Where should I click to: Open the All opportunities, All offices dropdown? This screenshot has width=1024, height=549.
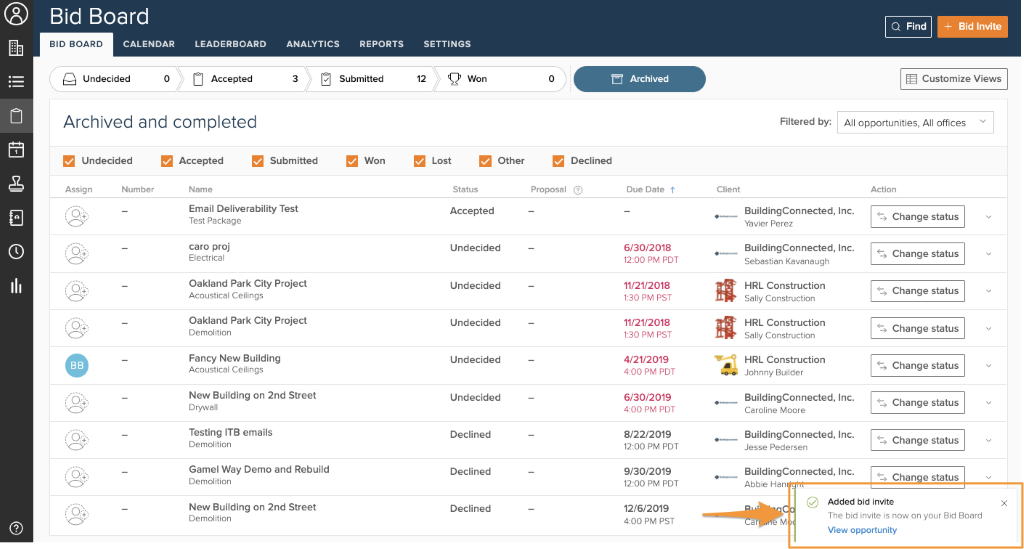click(914, 122)
